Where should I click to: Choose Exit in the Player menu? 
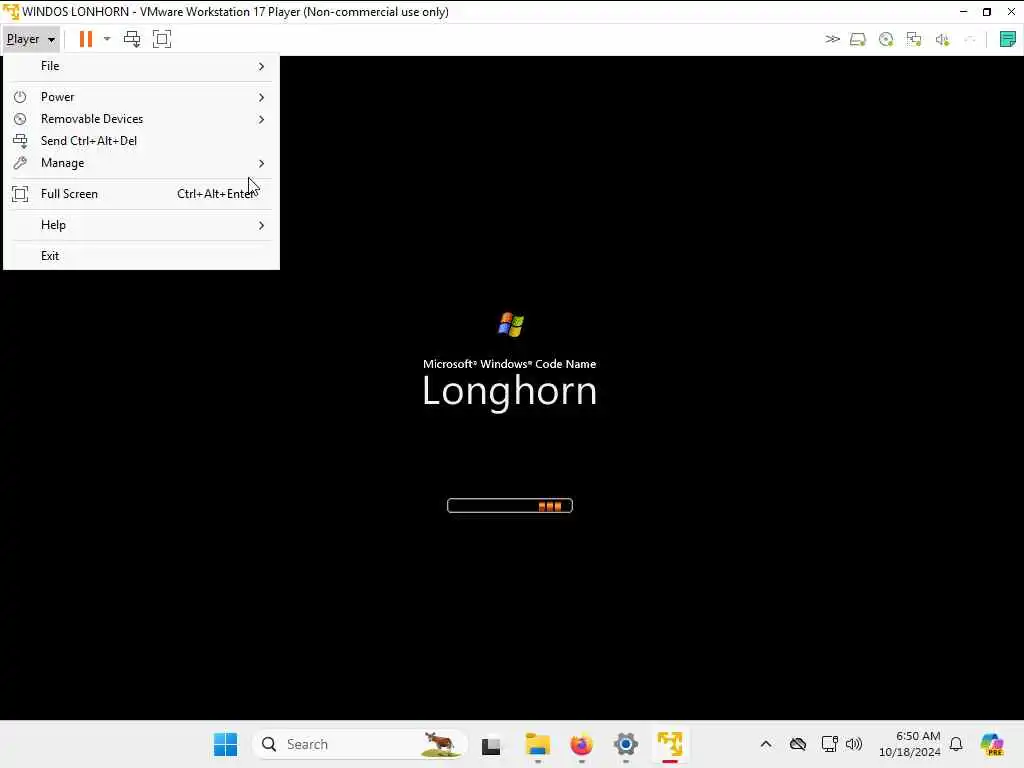pyautogui.click(x=141, y=256)
